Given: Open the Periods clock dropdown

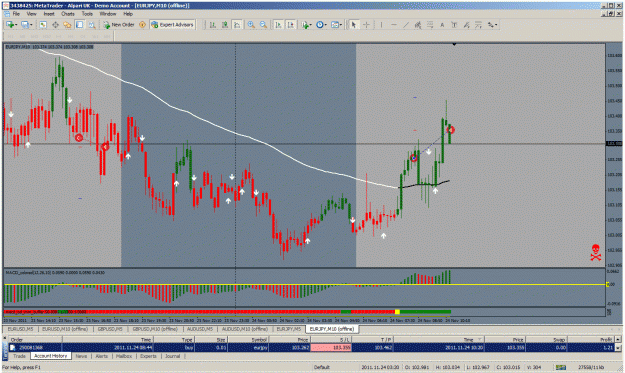Looking at the screenshot, I should [321, 25].
